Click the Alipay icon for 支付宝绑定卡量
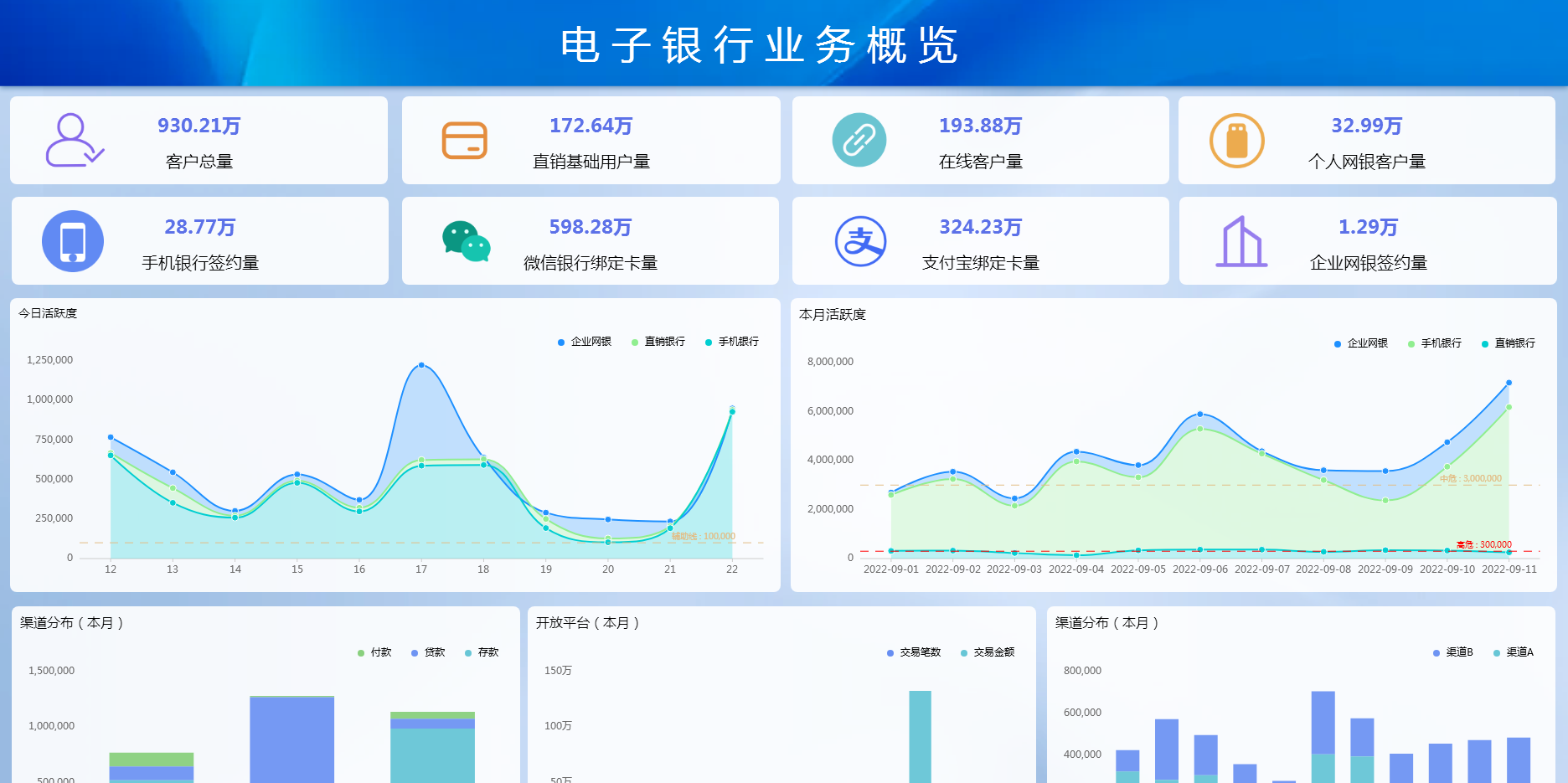Screen dimensions: 1568x783 click(x=860, y=241)
